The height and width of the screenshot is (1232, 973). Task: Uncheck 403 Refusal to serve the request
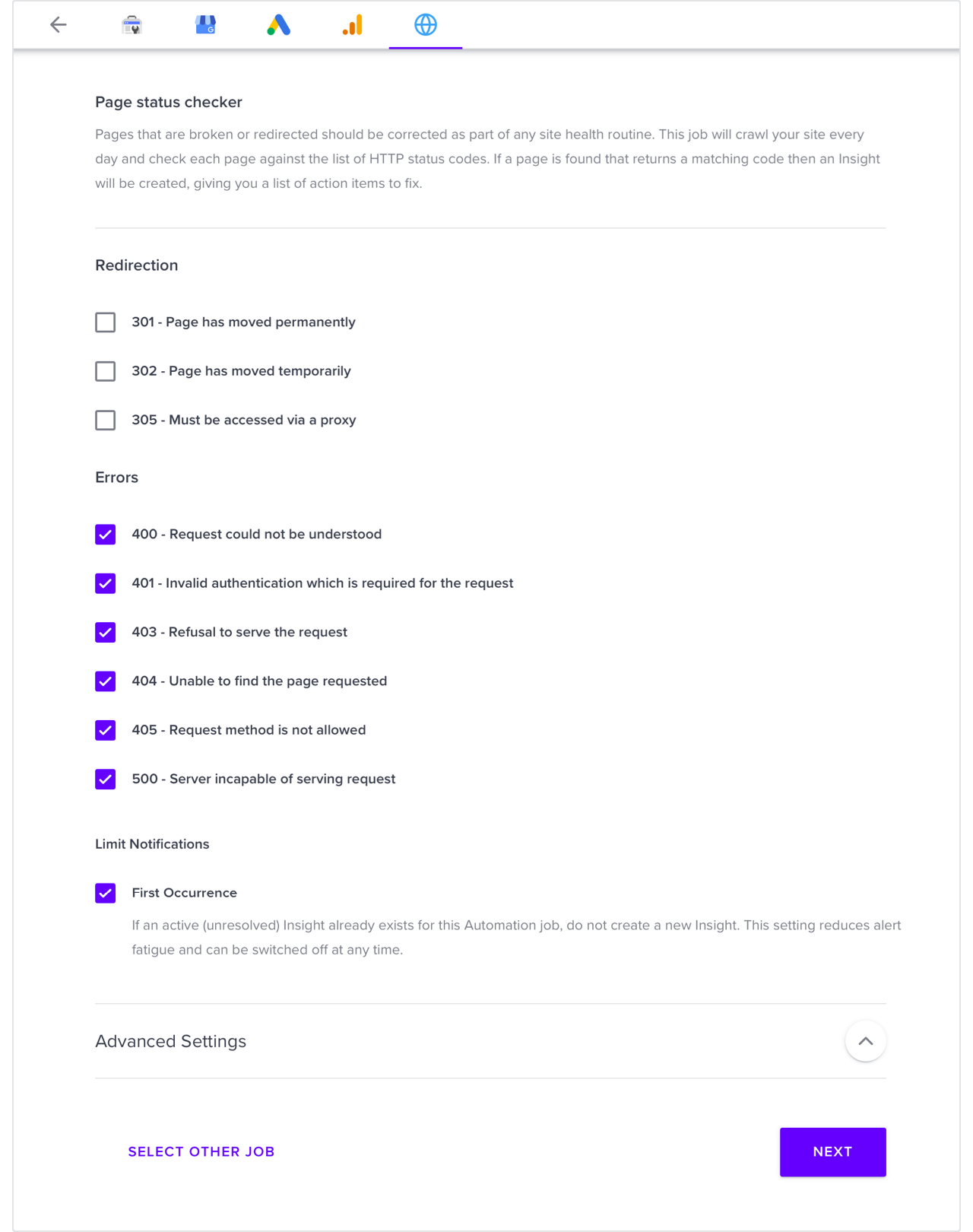coord(106,632)
